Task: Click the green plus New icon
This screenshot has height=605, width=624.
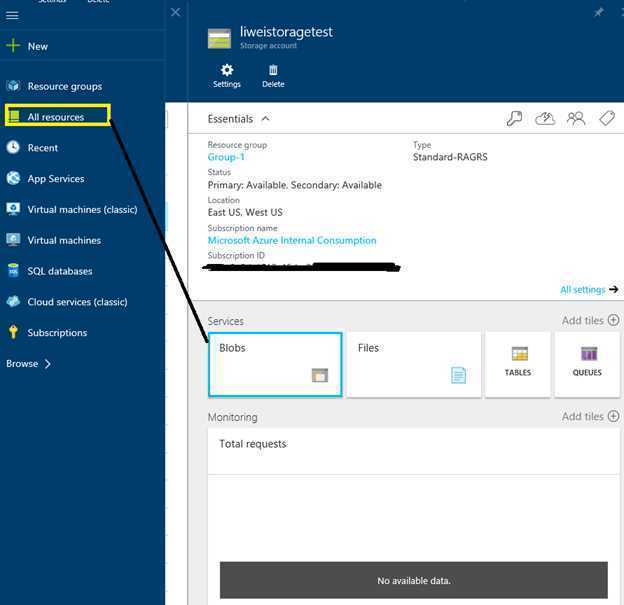Action: tap(13, 46)
